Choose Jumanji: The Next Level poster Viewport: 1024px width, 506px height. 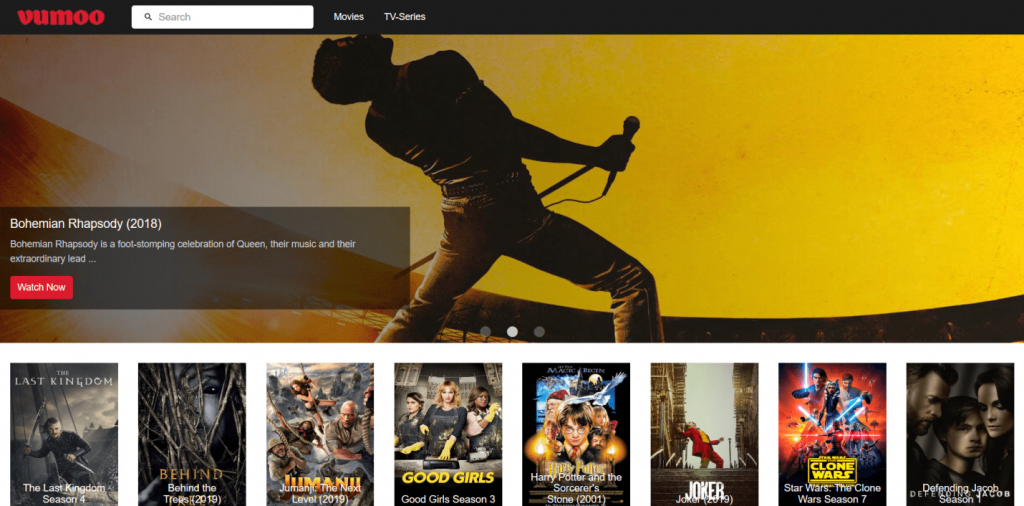pyautogui.click(x=320, y=434)
